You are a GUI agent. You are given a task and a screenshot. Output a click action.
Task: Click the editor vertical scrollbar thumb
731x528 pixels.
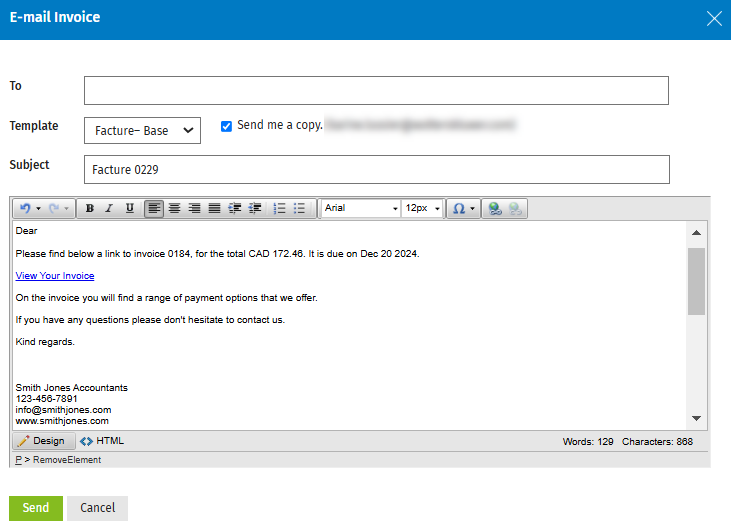click(697, 281)
